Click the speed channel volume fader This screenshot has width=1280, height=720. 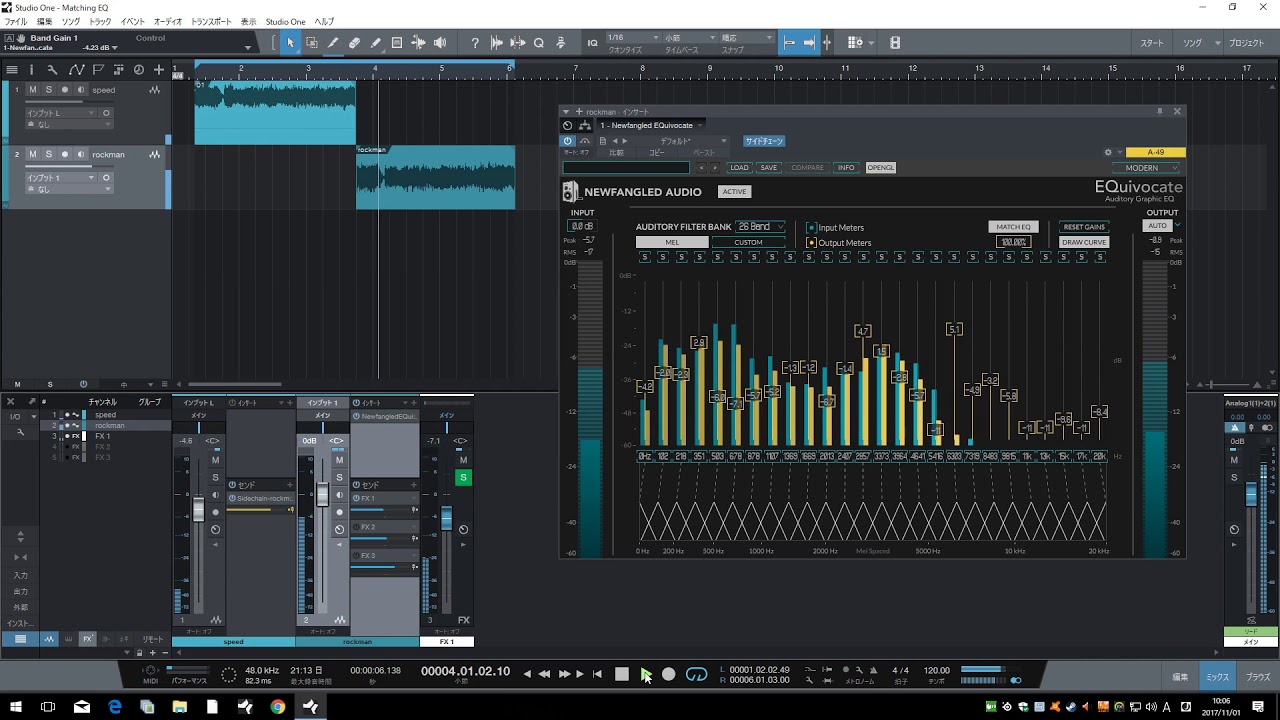198,509
